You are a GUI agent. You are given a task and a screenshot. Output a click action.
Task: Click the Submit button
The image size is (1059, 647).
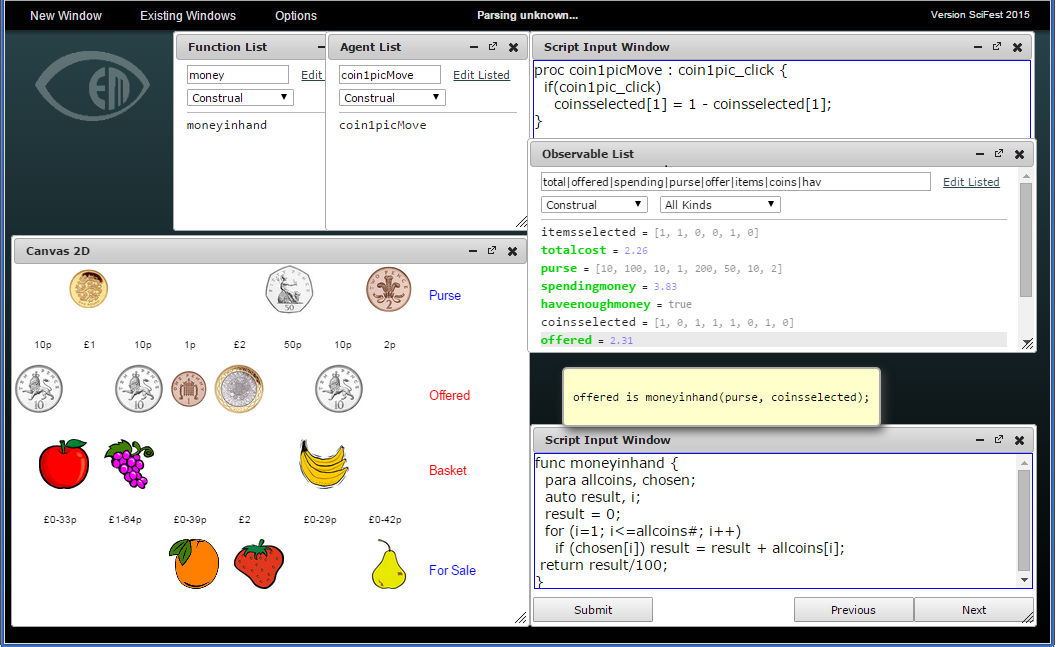(593, 610)
